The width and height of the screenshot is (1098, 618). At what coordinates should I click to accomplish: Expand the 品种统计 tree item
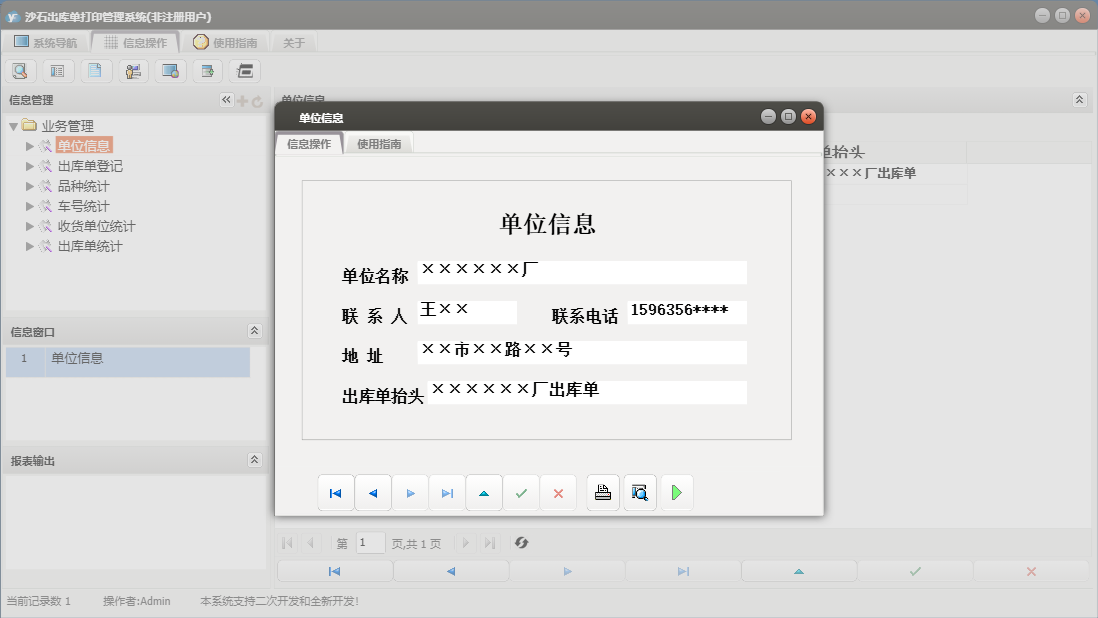click(30, 185)
